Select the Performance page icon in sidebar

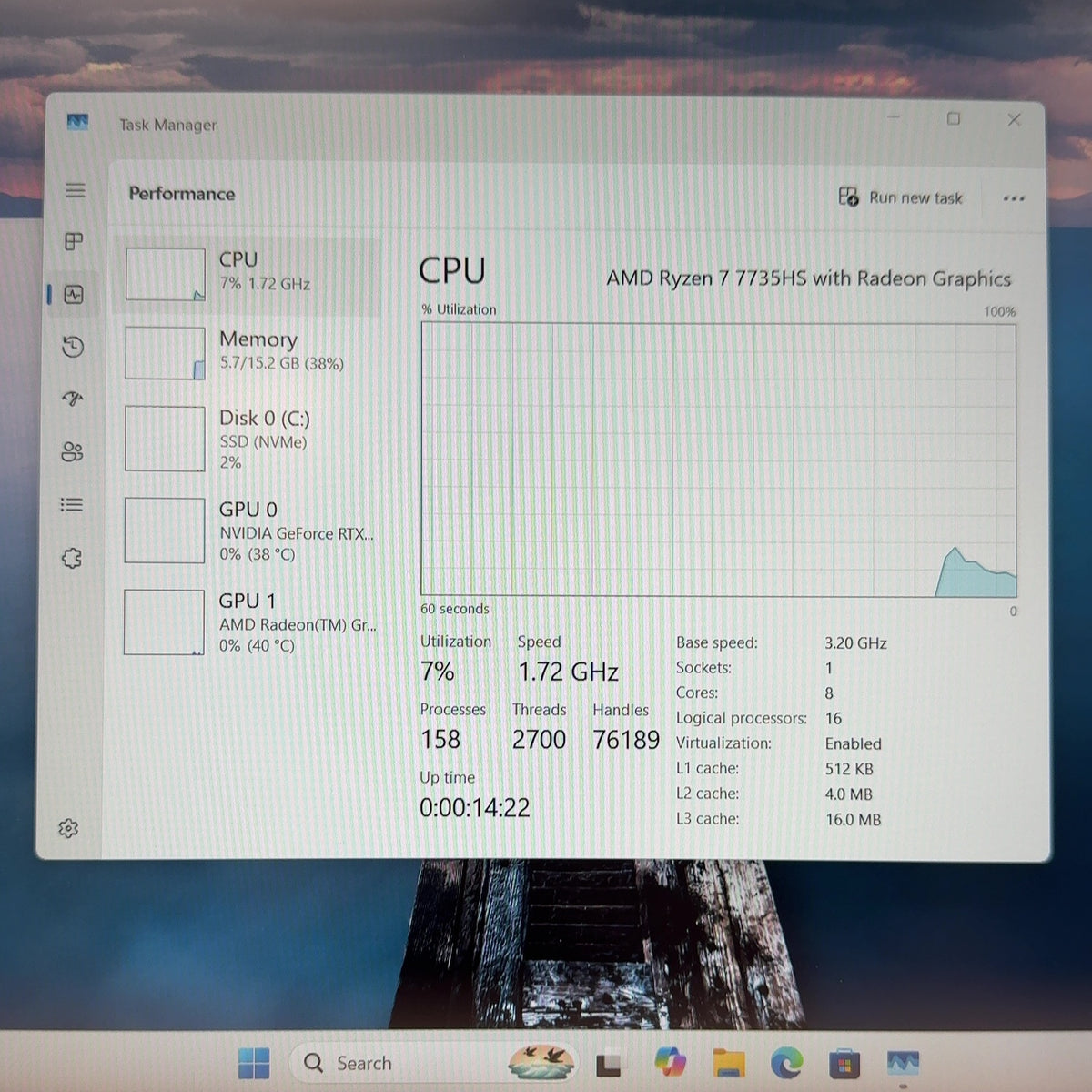(x=74, y=295)
